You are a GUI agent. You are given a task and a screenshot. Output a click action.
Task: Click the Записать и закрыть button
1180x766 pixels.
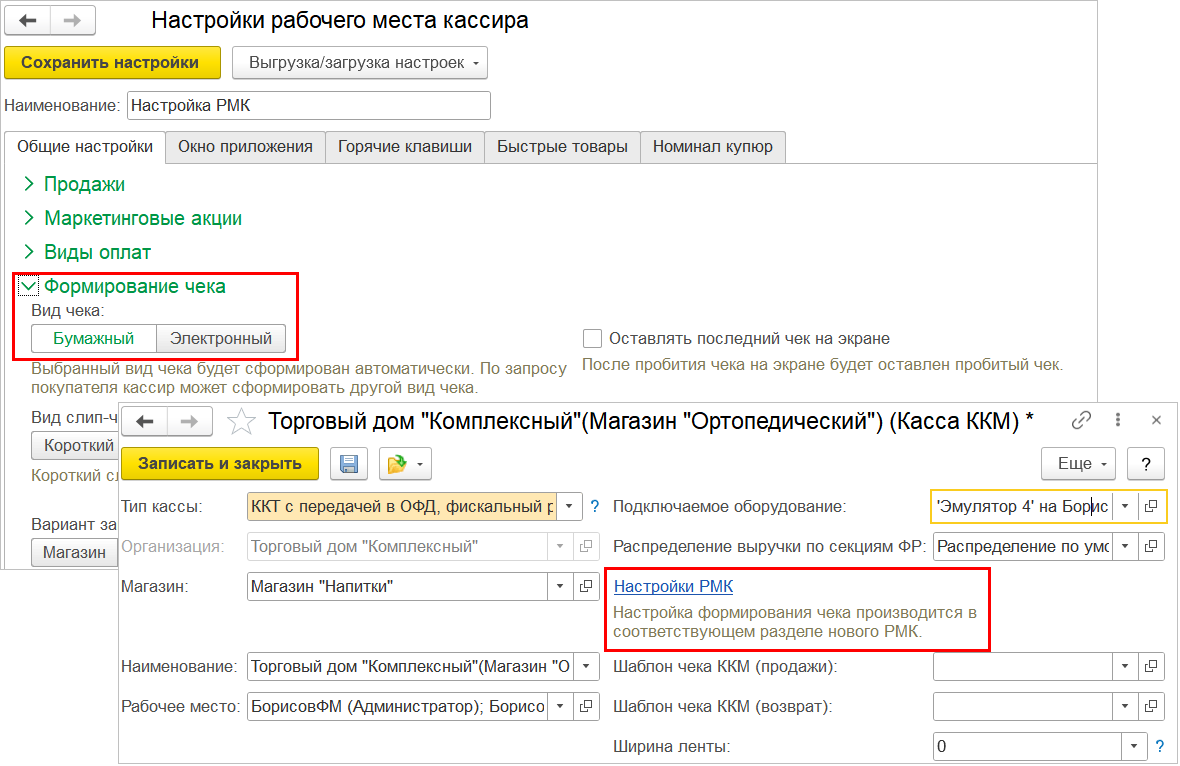220,464
